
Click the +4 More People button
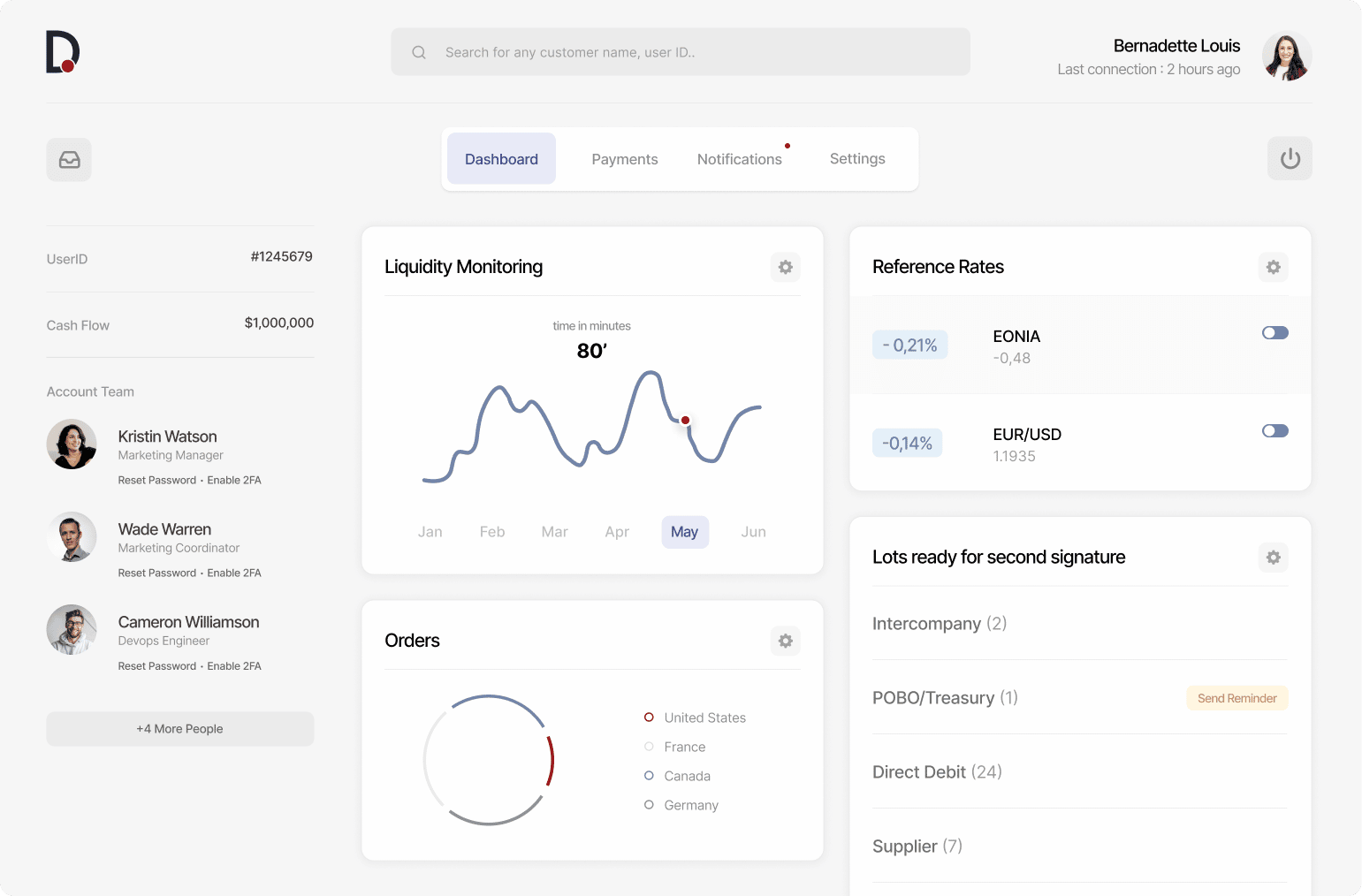(180, 729)
